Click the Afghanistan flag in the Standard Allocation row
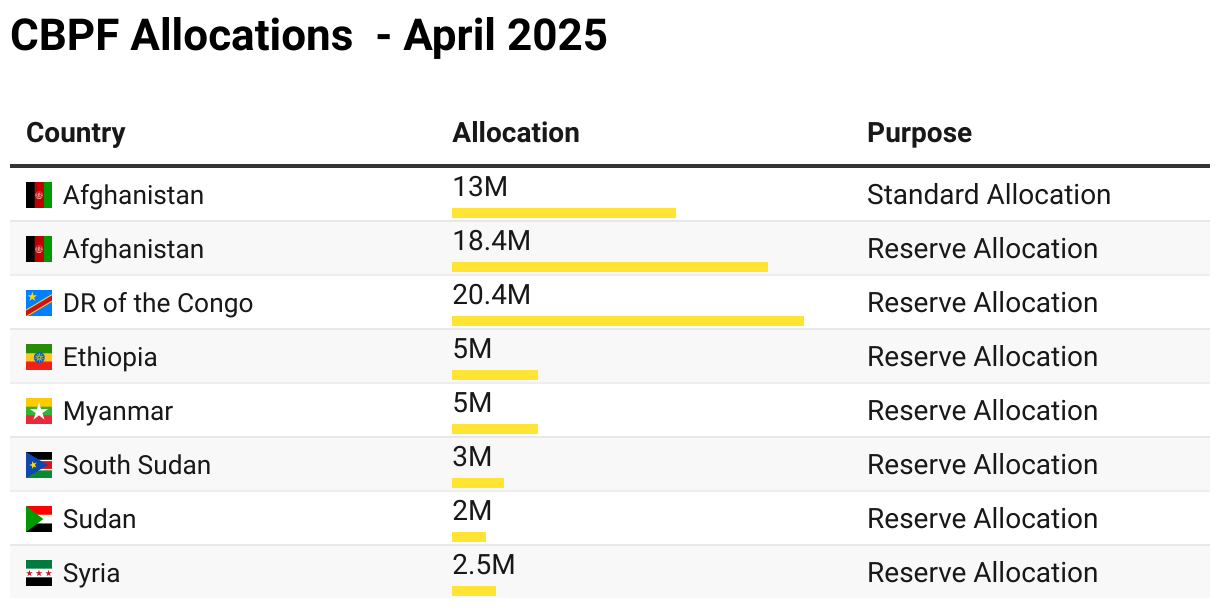1220x608 pixels. click(x=39, y=195)
